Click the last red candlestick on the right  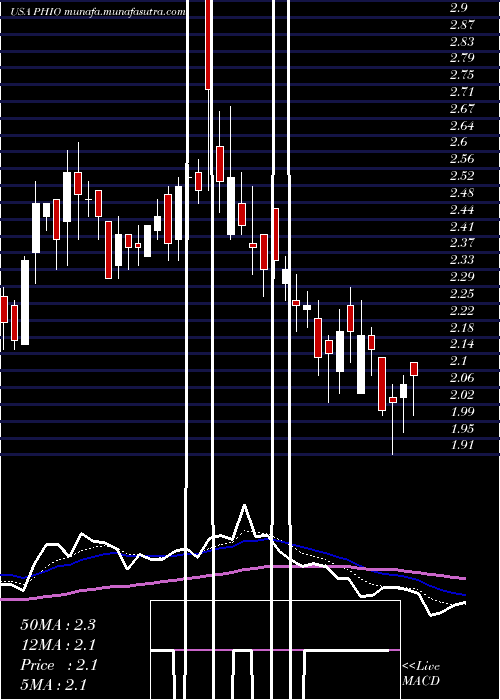414,369
